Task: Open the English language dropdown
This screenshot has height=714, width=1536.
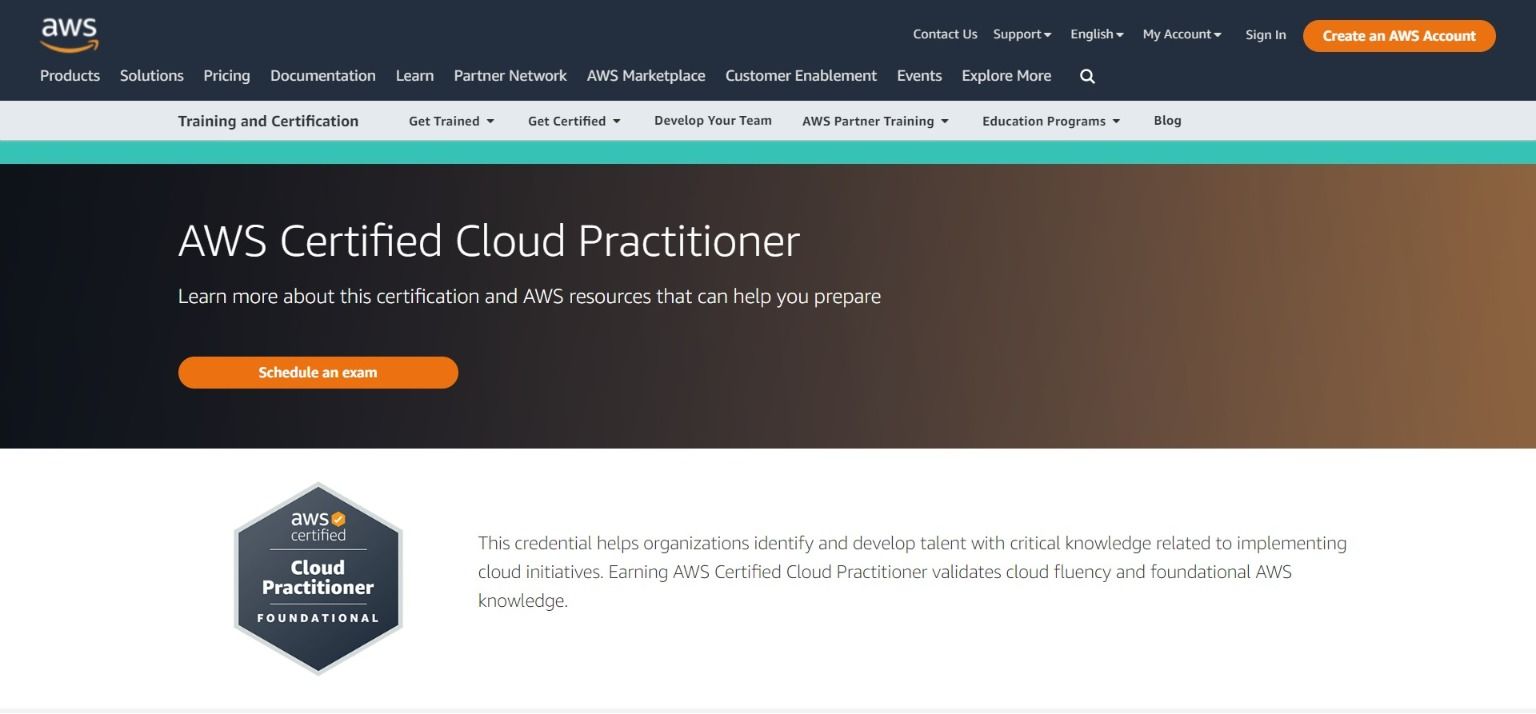Action: point(1096,34)
